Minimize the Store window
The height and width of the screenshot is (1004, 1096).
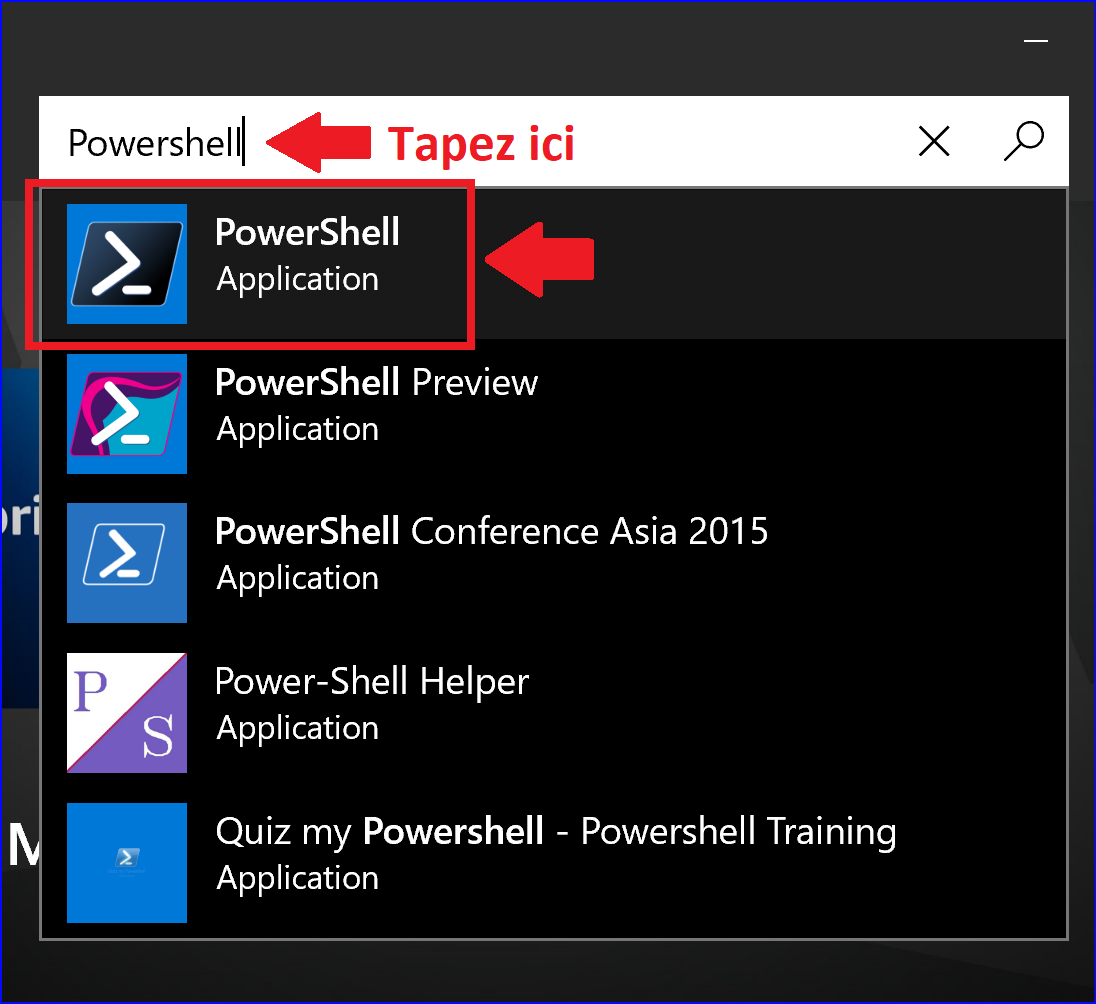1035,41
